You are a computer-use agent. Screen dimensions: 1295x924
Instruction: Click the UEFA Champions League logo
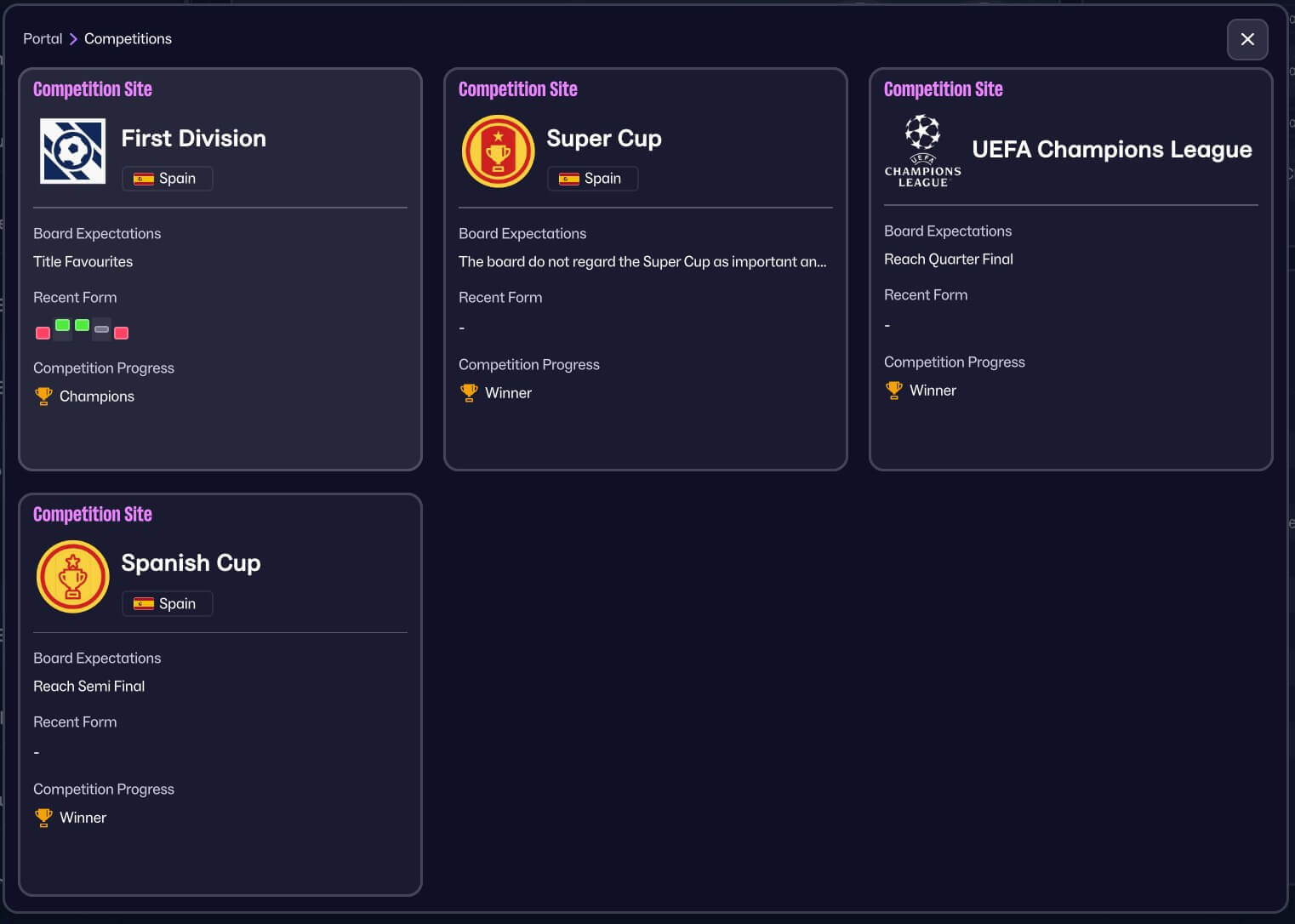pyautogui.click(x=922, y=151)
